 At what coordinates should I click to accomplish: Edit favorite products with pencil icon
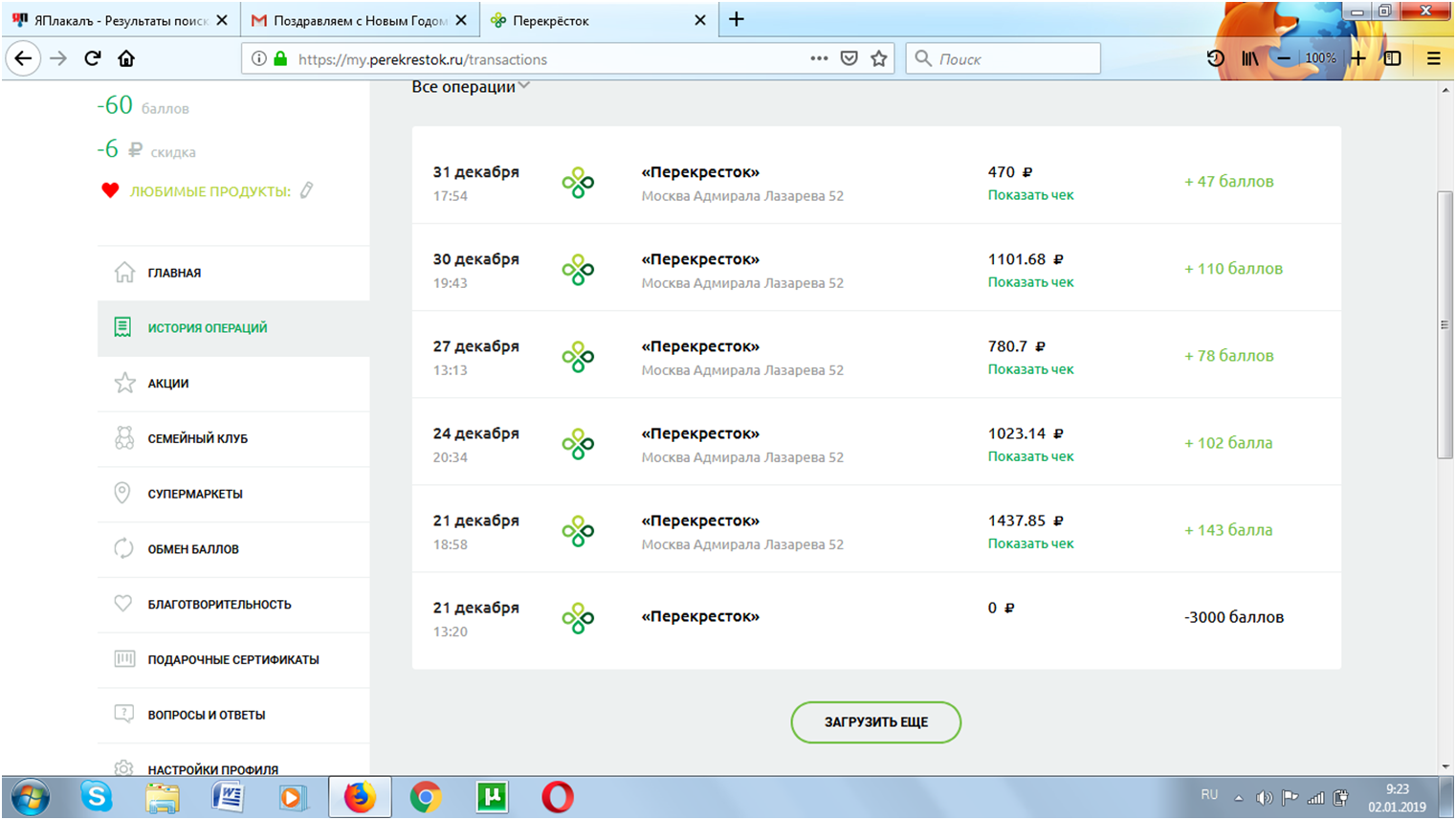[306, 190]
